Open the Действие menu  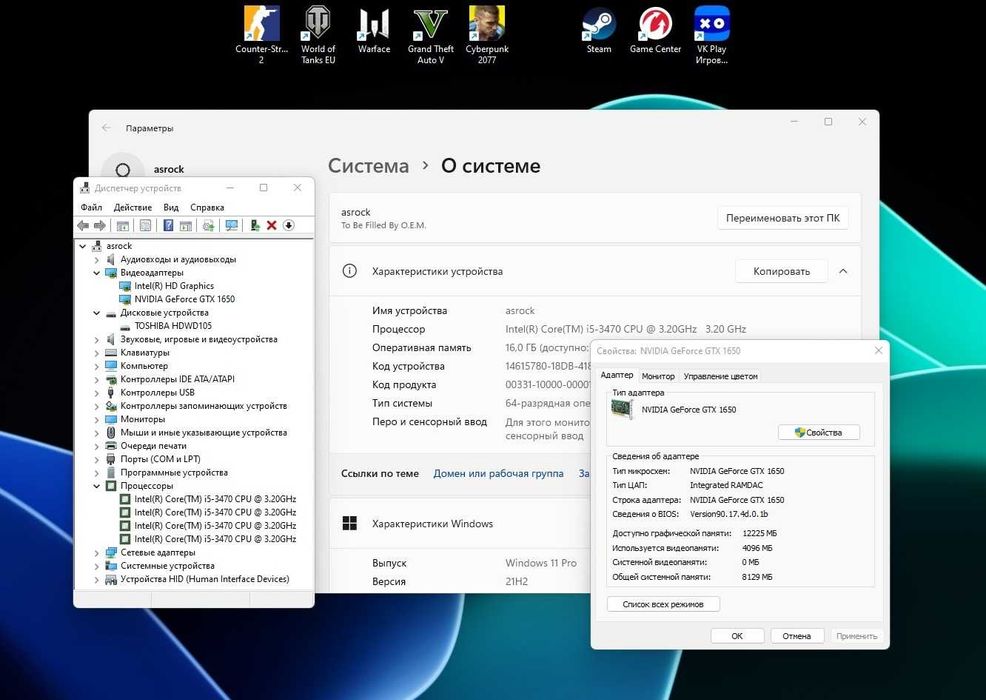pyautogui.click(x=133, y=207)
